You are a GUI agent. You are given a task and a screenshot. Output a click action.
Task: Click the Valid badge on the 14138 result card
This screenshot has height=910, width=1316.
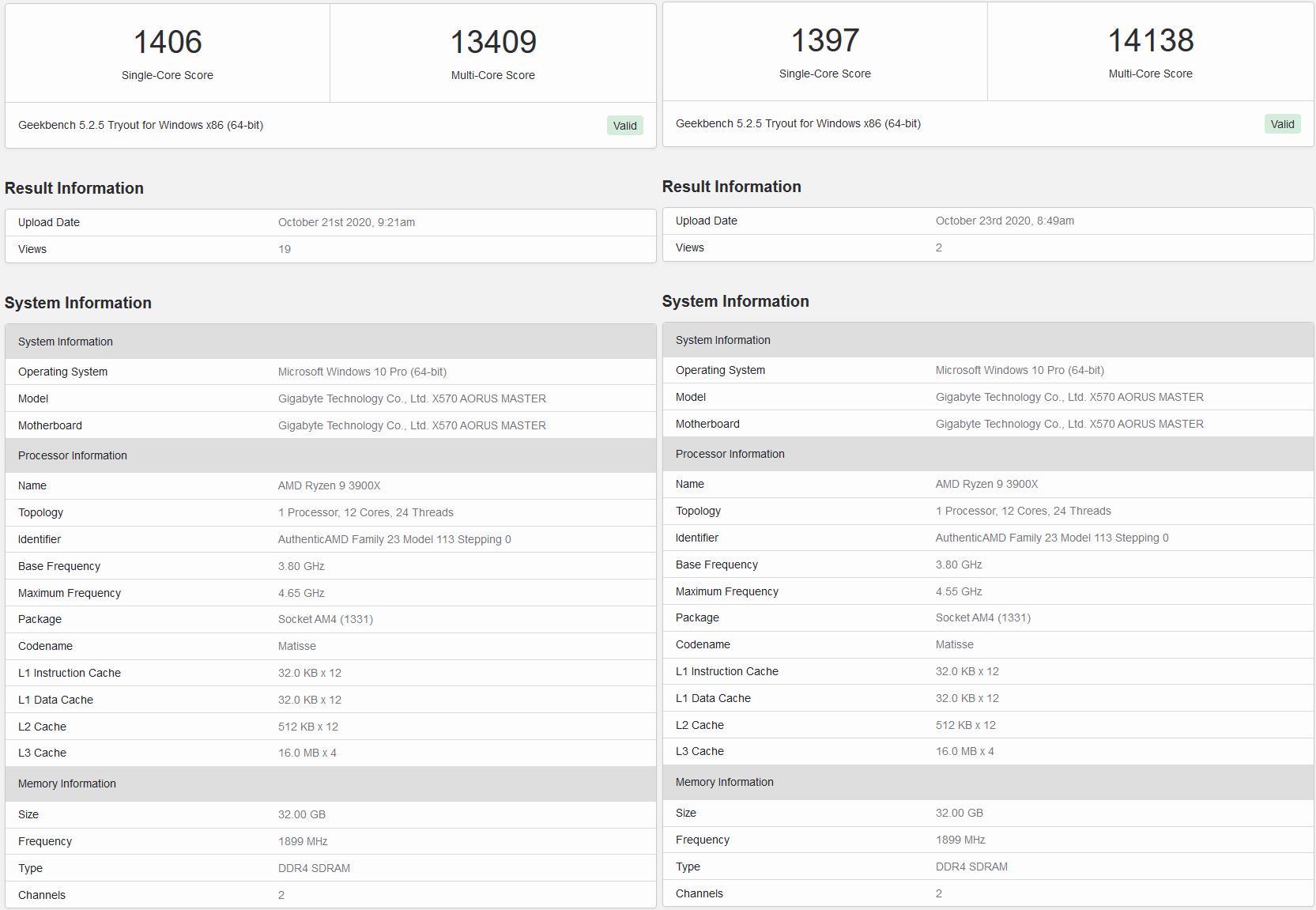[1282, 124]
